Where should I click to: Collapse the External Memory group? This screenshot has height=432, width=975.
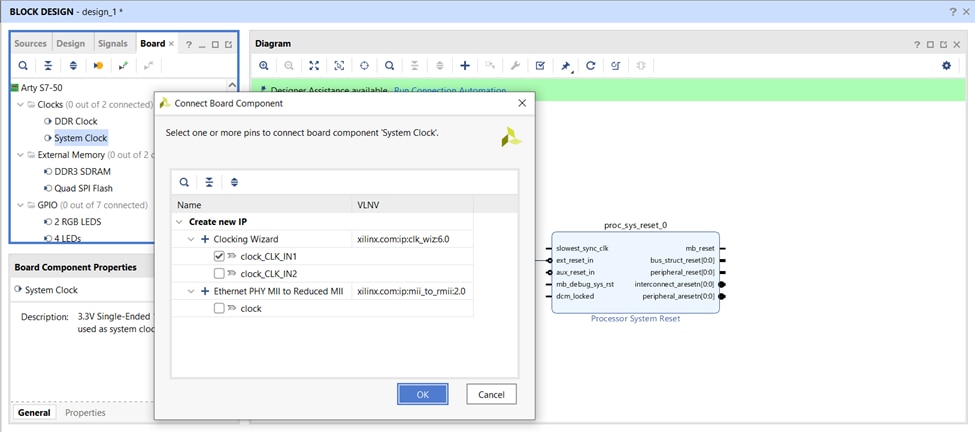19,155
